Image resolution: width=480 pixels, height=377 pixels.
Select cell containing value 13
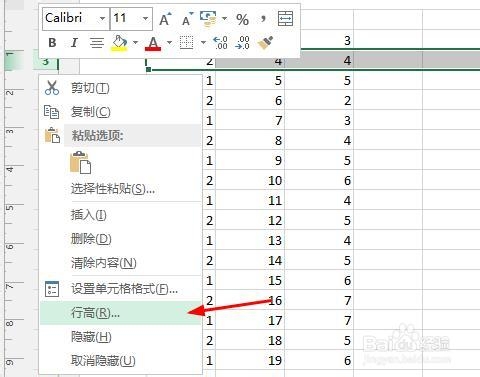(250, 240)
